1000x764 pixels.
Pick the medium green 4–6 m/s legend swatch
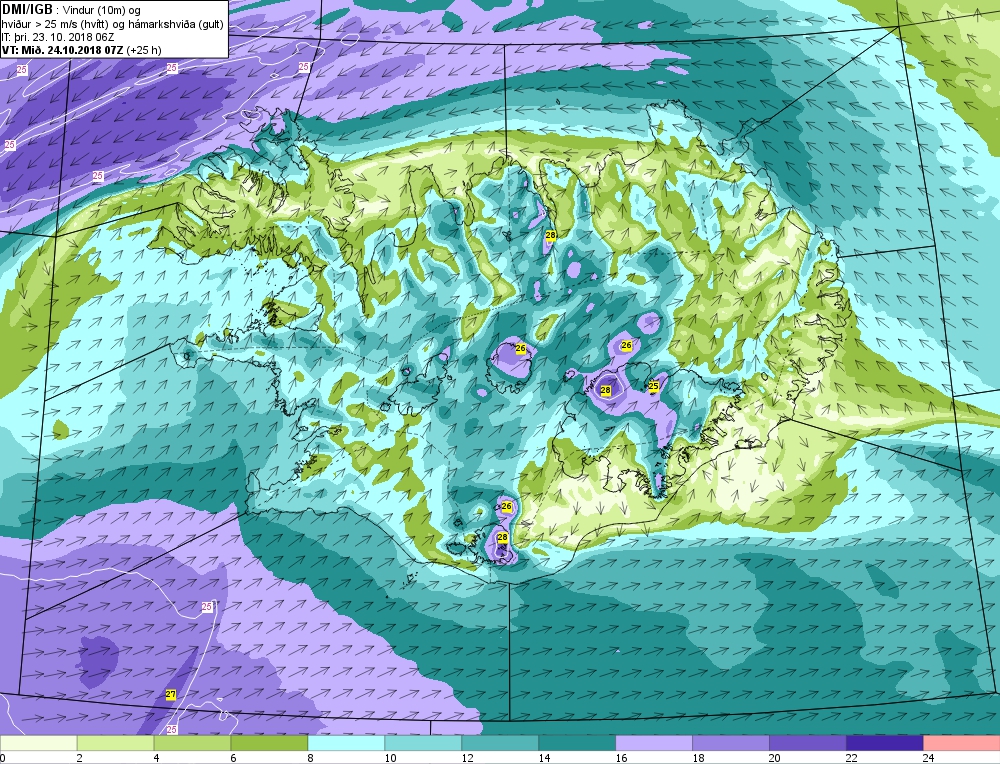193,743
